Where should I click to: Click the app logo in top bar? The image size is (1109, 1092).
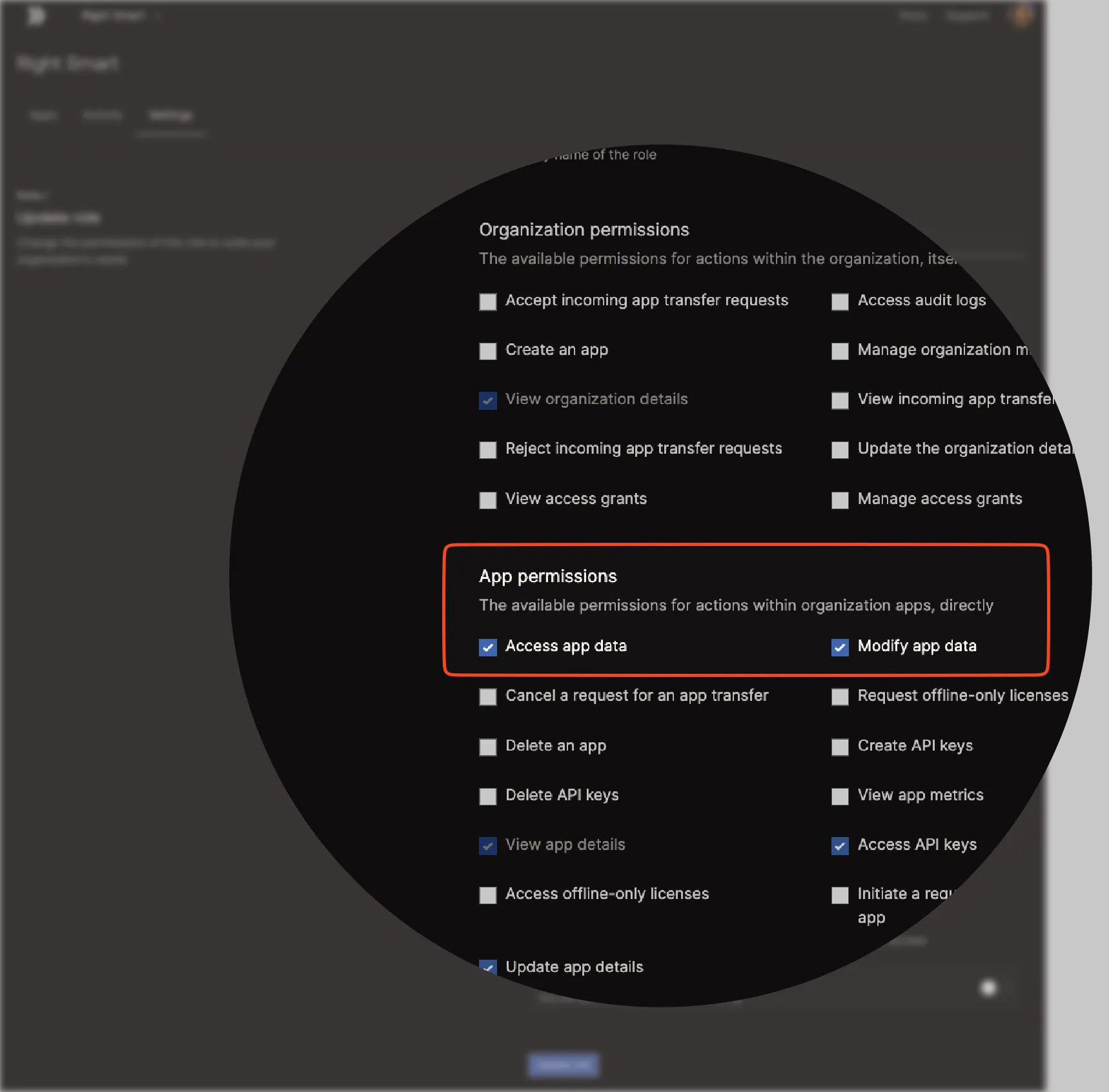pos(37,15)
